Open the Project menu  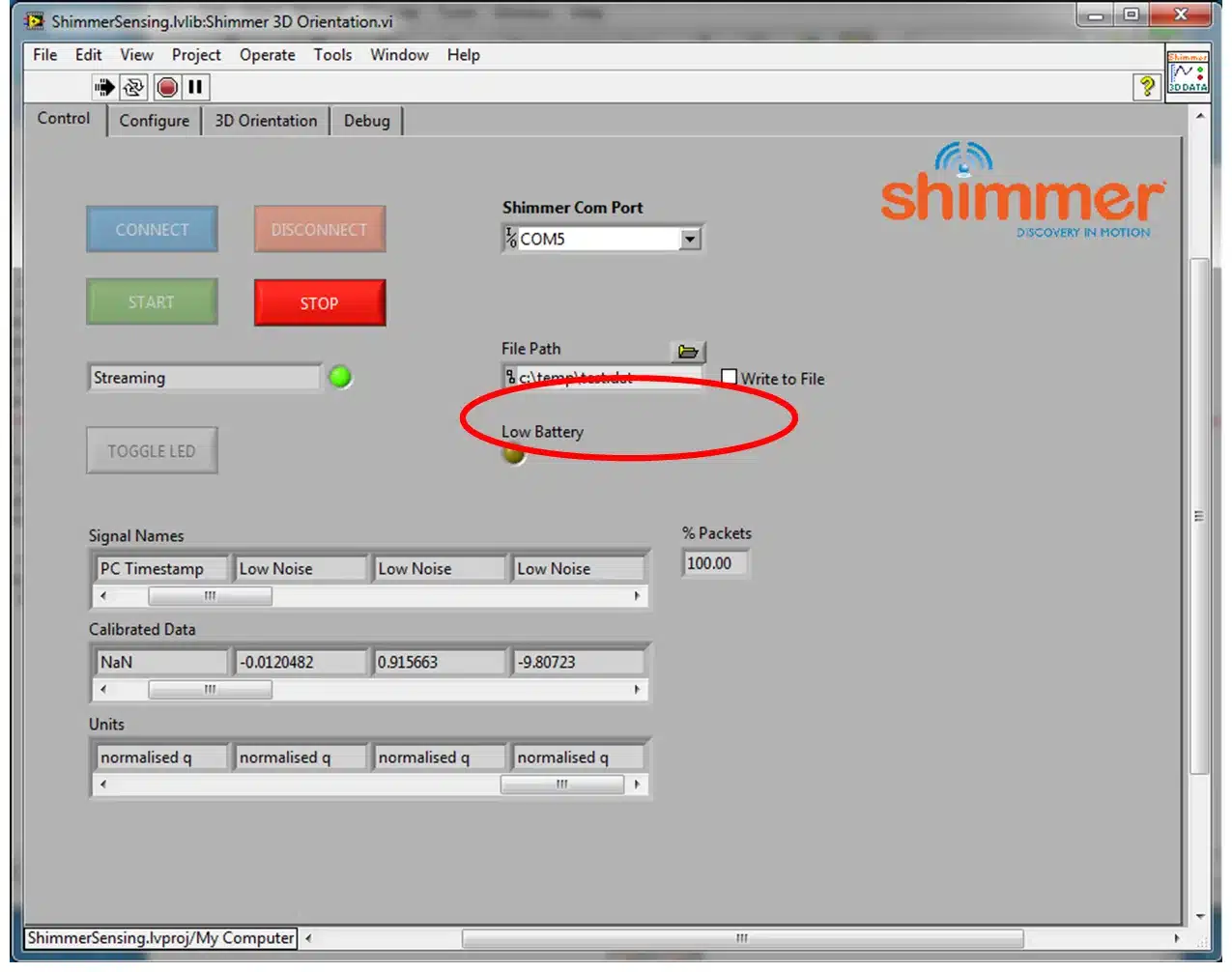pos(196,55)
